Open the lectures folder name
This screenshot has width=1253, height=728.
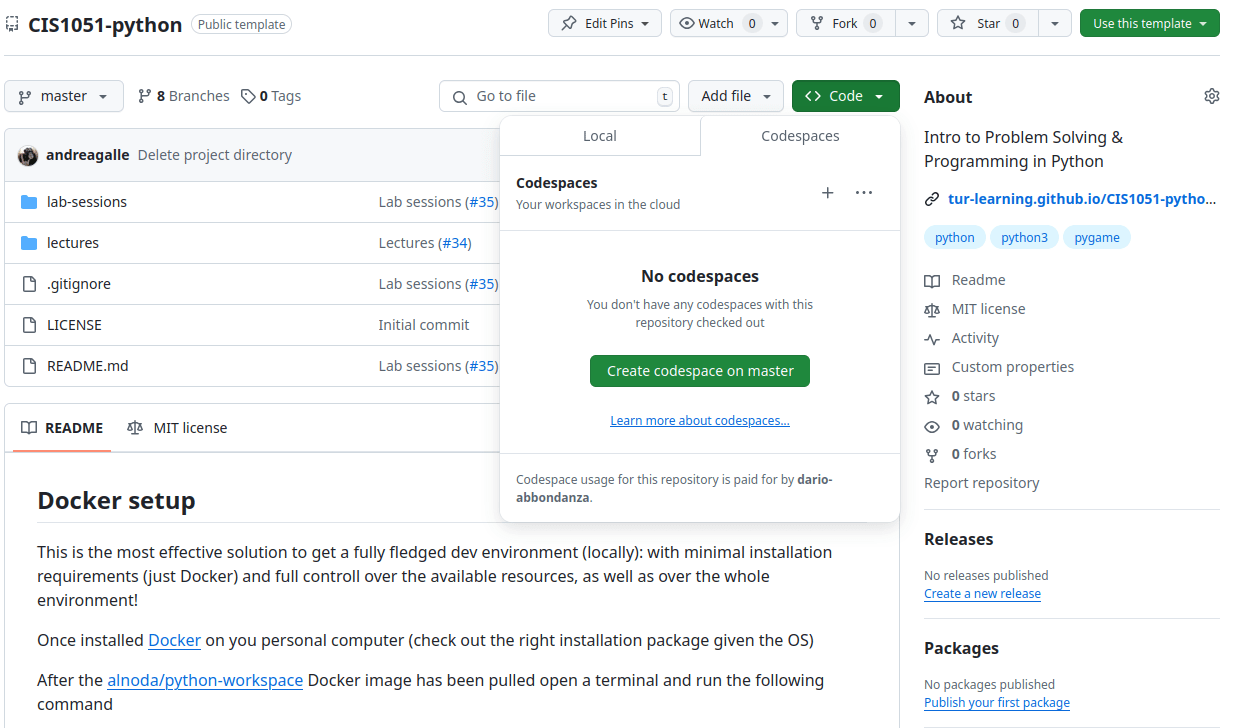(73, 243)
